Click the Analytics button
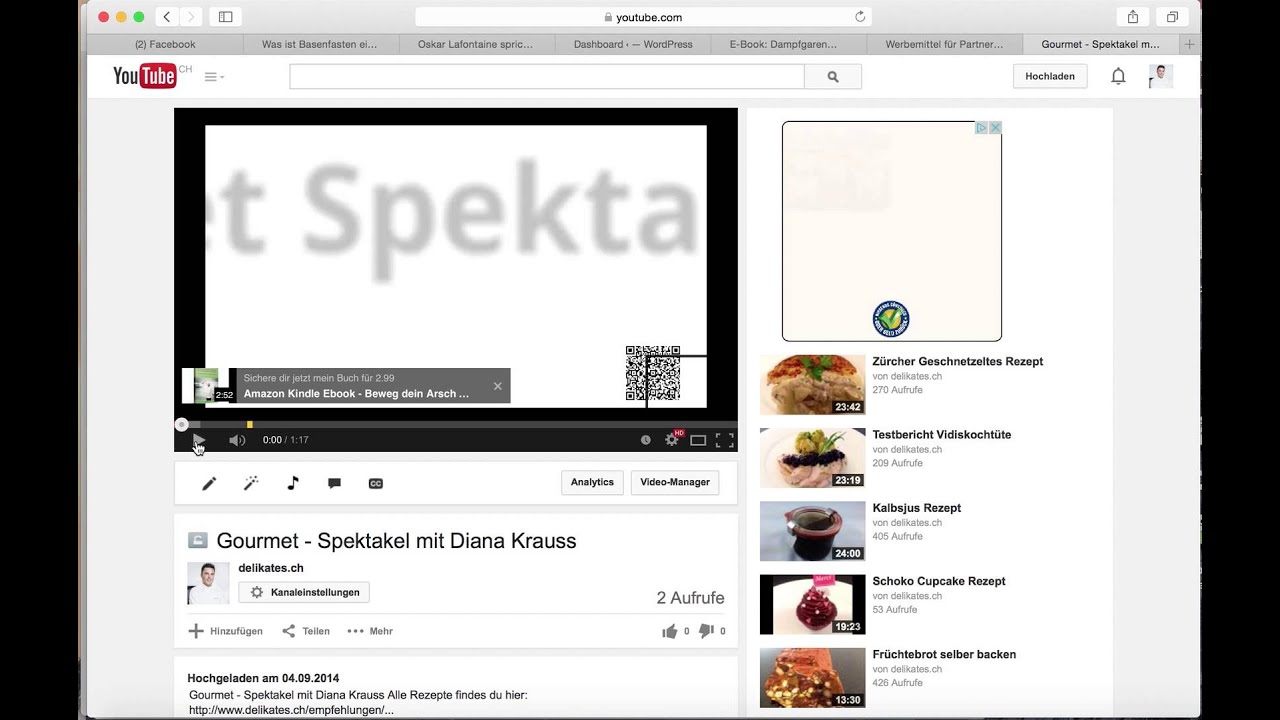The height and width of the screenshot is (720, 1280). (x=592, y=482)
